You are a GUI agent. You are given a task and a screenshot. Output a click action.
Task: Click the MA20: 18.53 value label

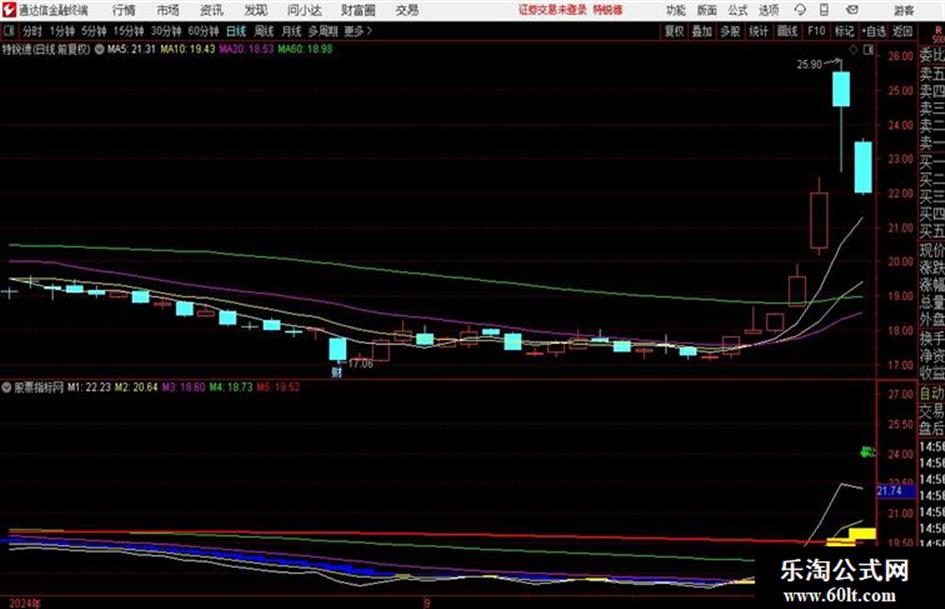(246, 49)
